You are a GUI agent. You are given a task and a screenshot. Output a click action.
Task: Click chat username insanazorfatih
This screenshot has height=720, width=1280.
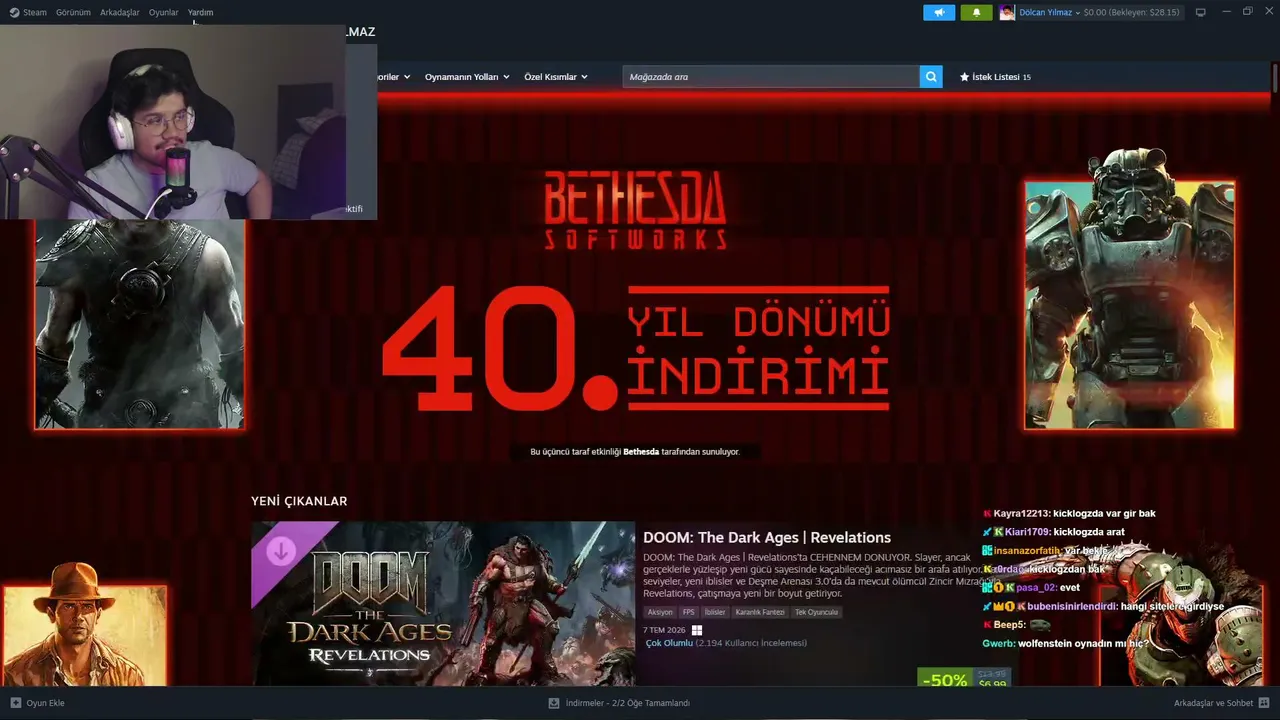point(1027,551)
